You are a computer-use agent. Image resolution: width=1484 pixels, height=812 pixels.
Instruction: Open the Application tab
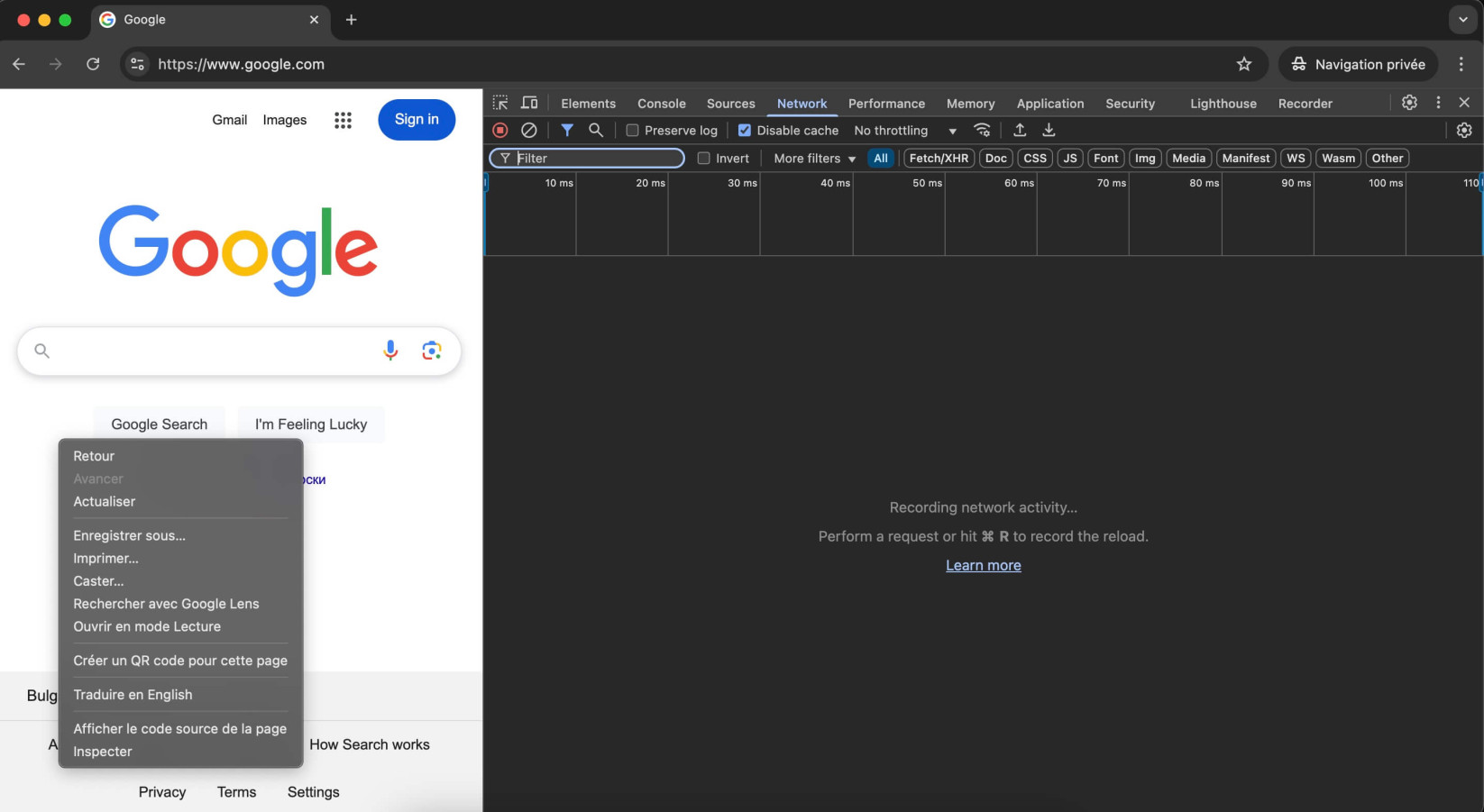click(x=1050, y=104)
